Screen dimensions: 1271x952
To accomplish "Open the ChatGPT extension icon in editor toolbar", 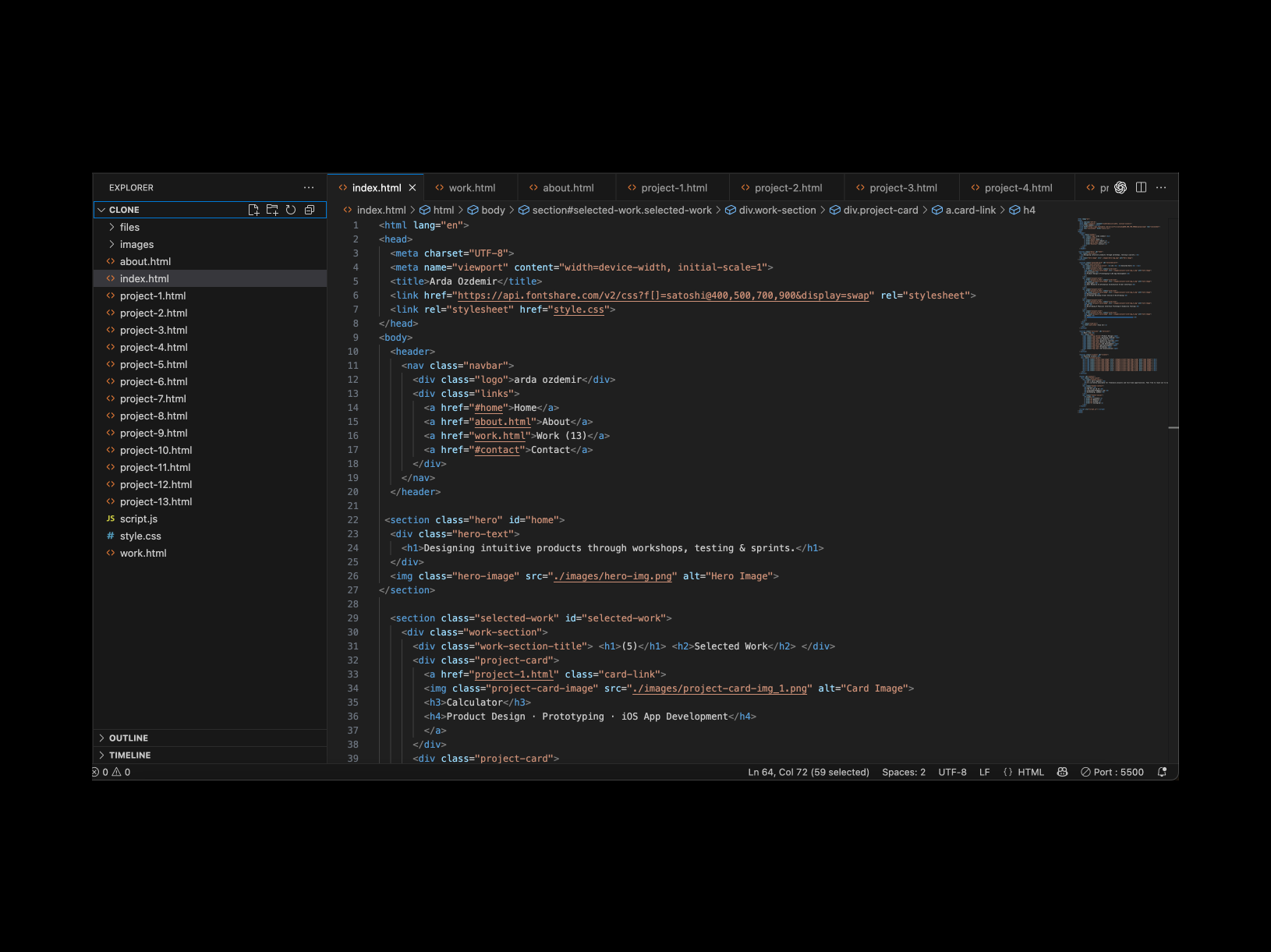I will (1121, 187).
